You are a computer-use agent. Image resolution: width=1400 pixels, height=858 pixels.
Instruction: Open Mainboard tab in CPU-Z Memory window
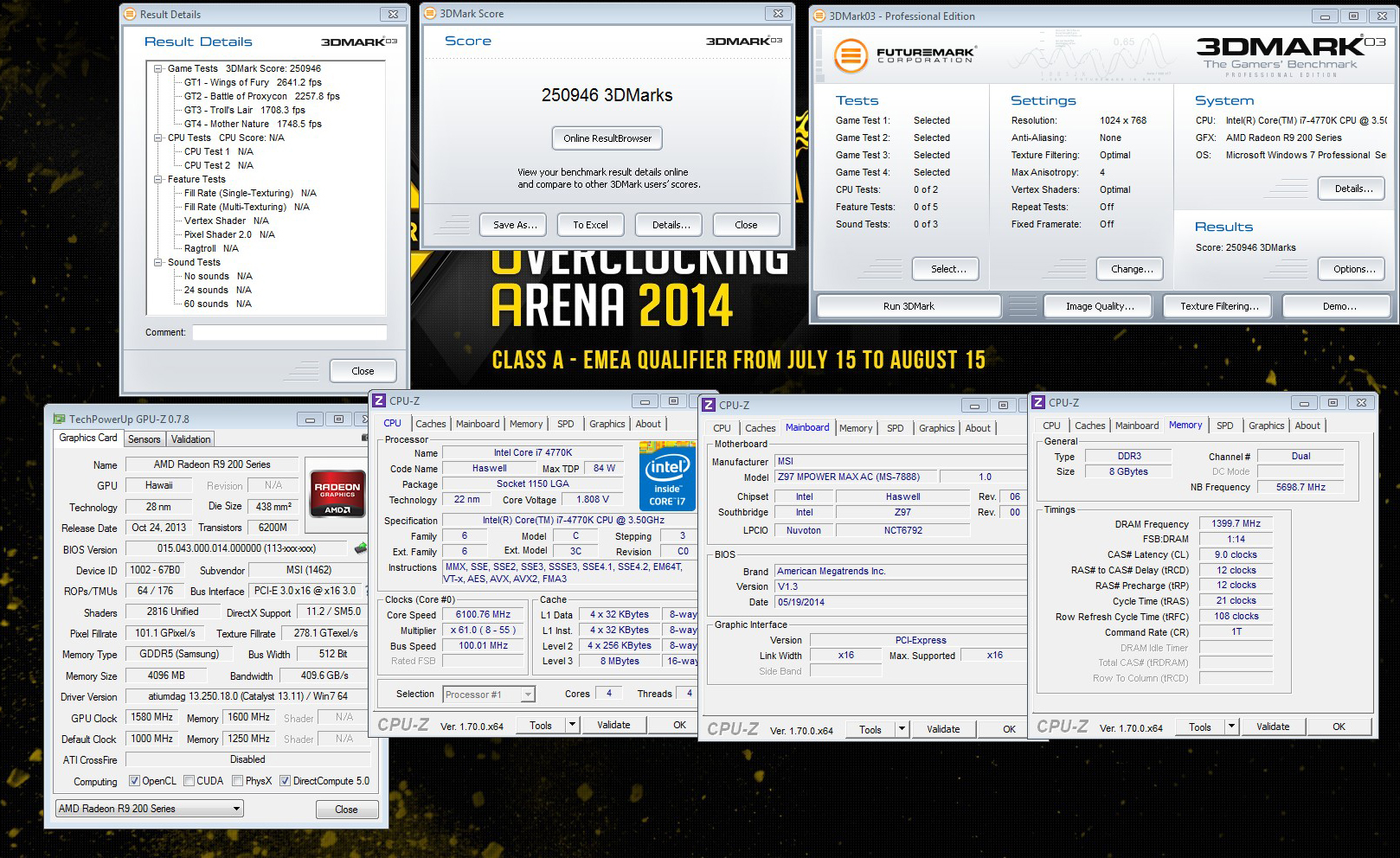point(1136,426)
